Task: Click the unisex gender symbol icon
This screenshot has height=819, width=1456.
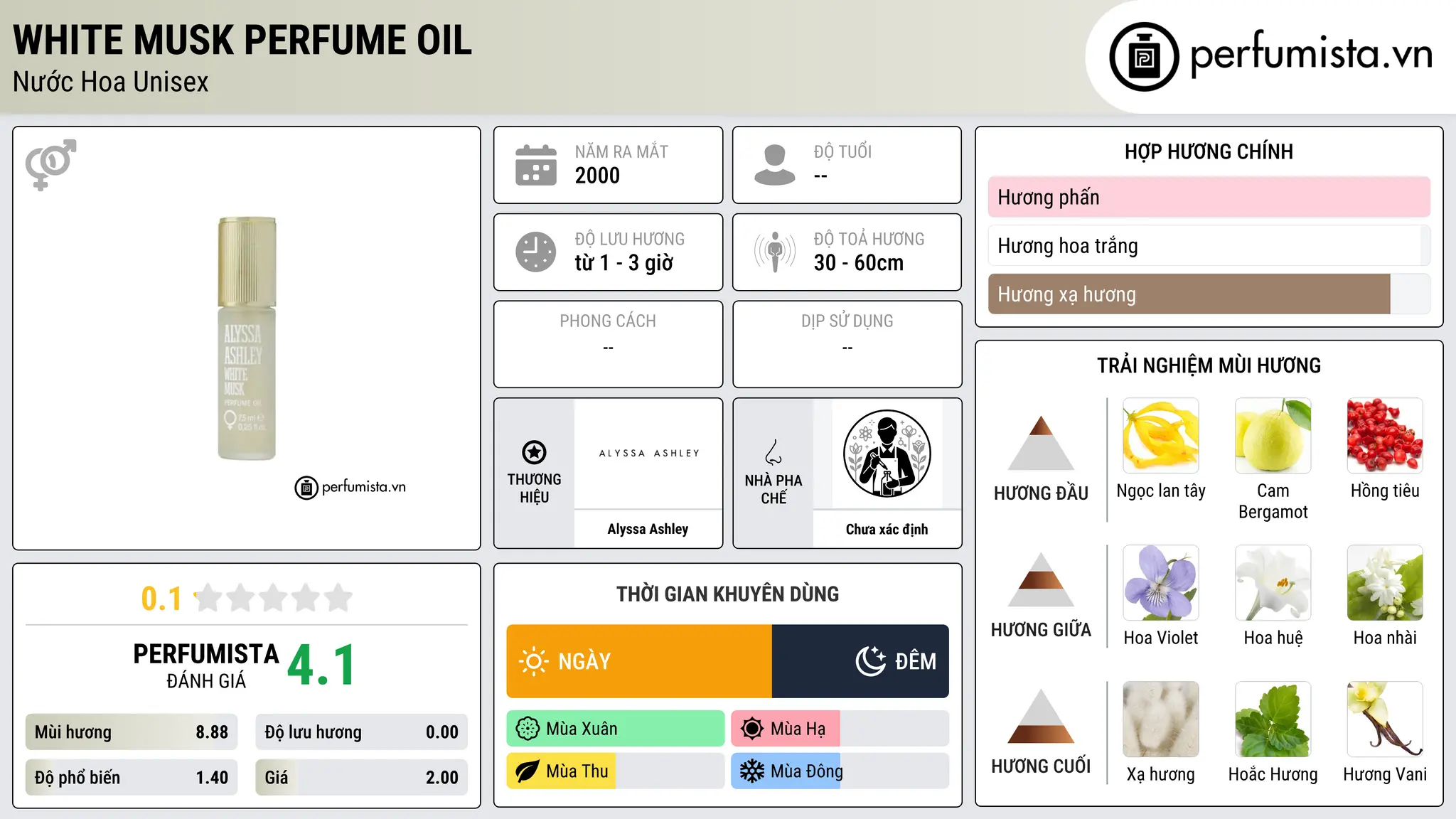Action: point(50,164)
